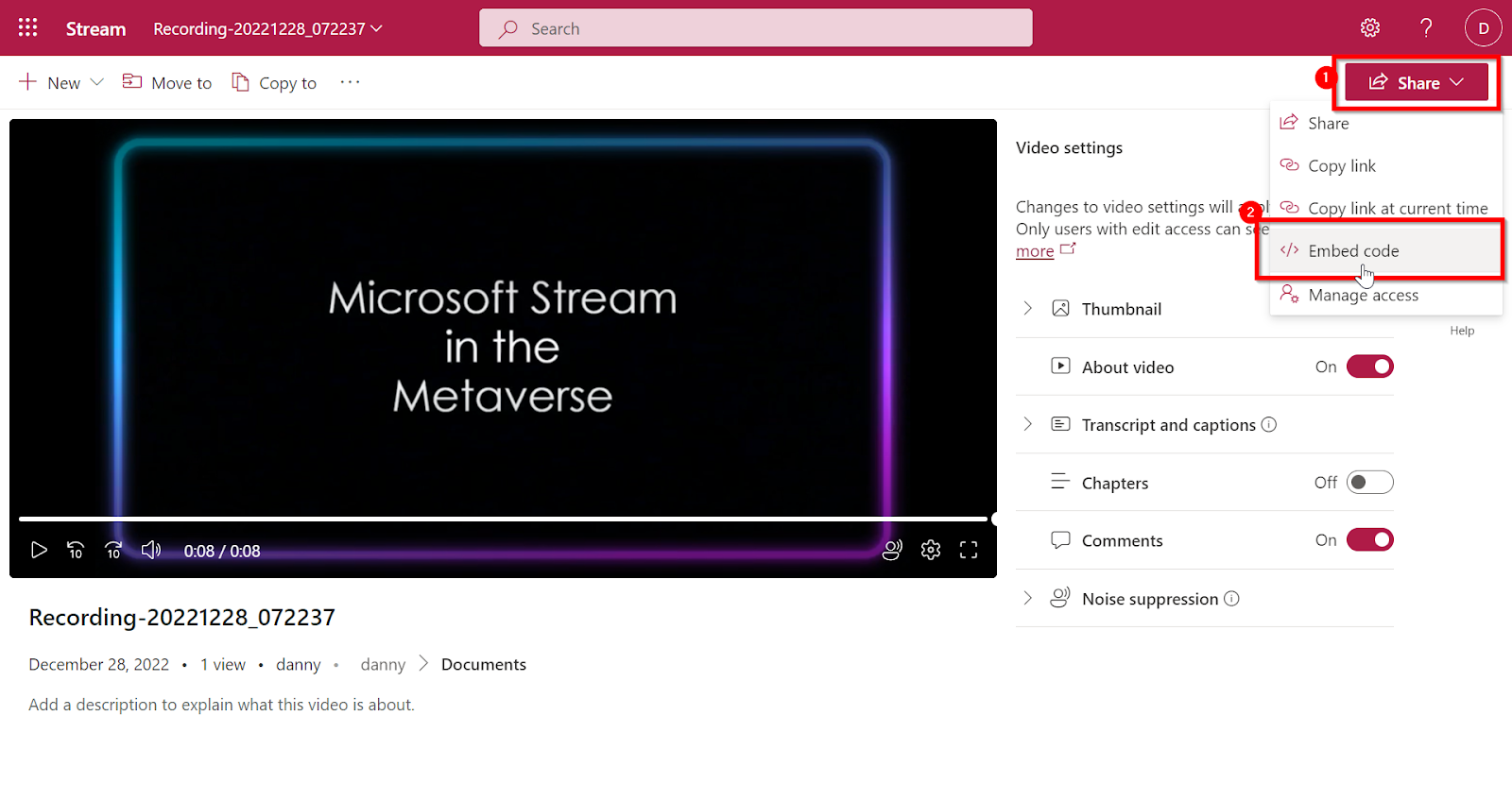Choose Manage access from the menu

pyautogui.click(x=1385, y=295)
